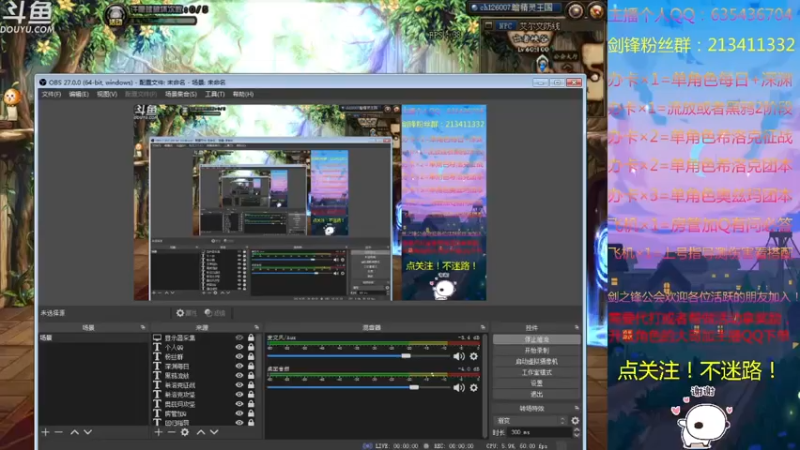The width and height of the screenshot is (800, 450).
Task: Hide the 个人QQ text source
Action: pos(239,347)
